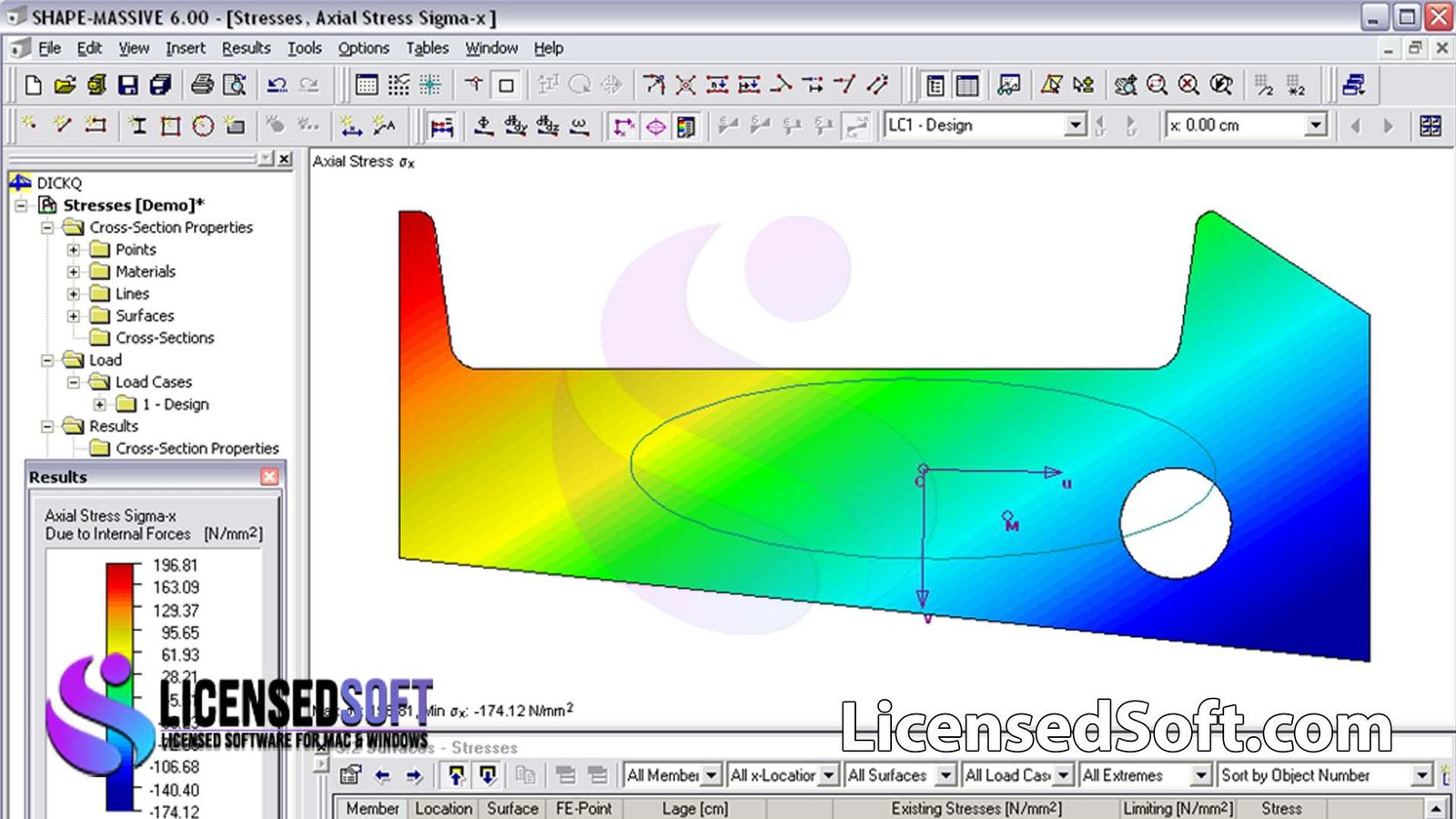Click the cascade windows icon
This screenshot has height=819, width=1456.
point(1354,86)
